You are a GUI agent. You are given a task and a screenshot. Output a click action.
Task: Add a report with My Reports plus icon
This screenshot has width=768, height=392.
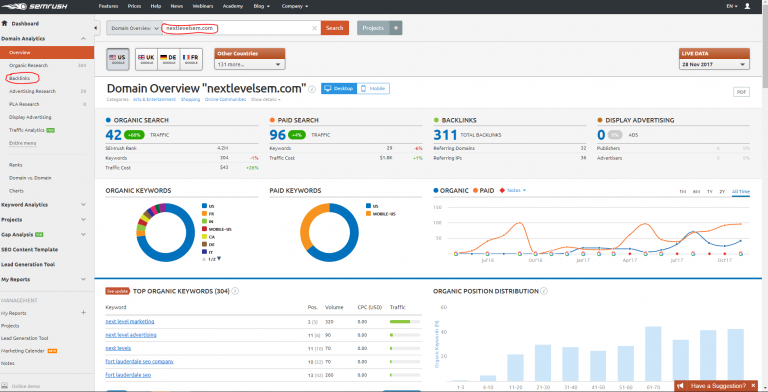[83, 313]
